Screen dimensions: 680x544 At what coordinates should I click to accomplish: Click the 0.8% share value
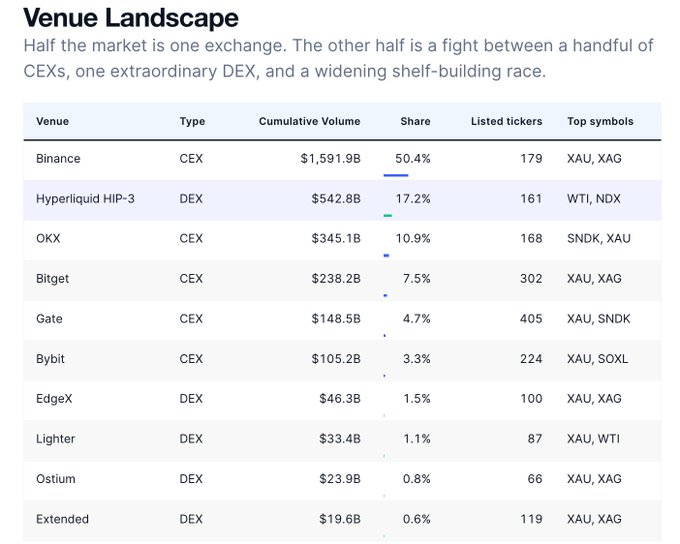(x=417, y=479)
